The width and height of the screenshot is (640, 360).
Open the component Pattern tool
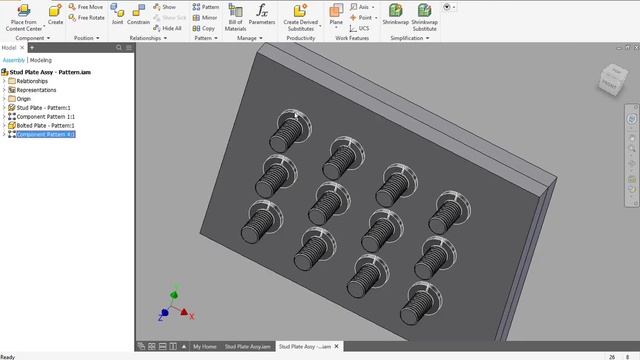(x=206, y=7)
